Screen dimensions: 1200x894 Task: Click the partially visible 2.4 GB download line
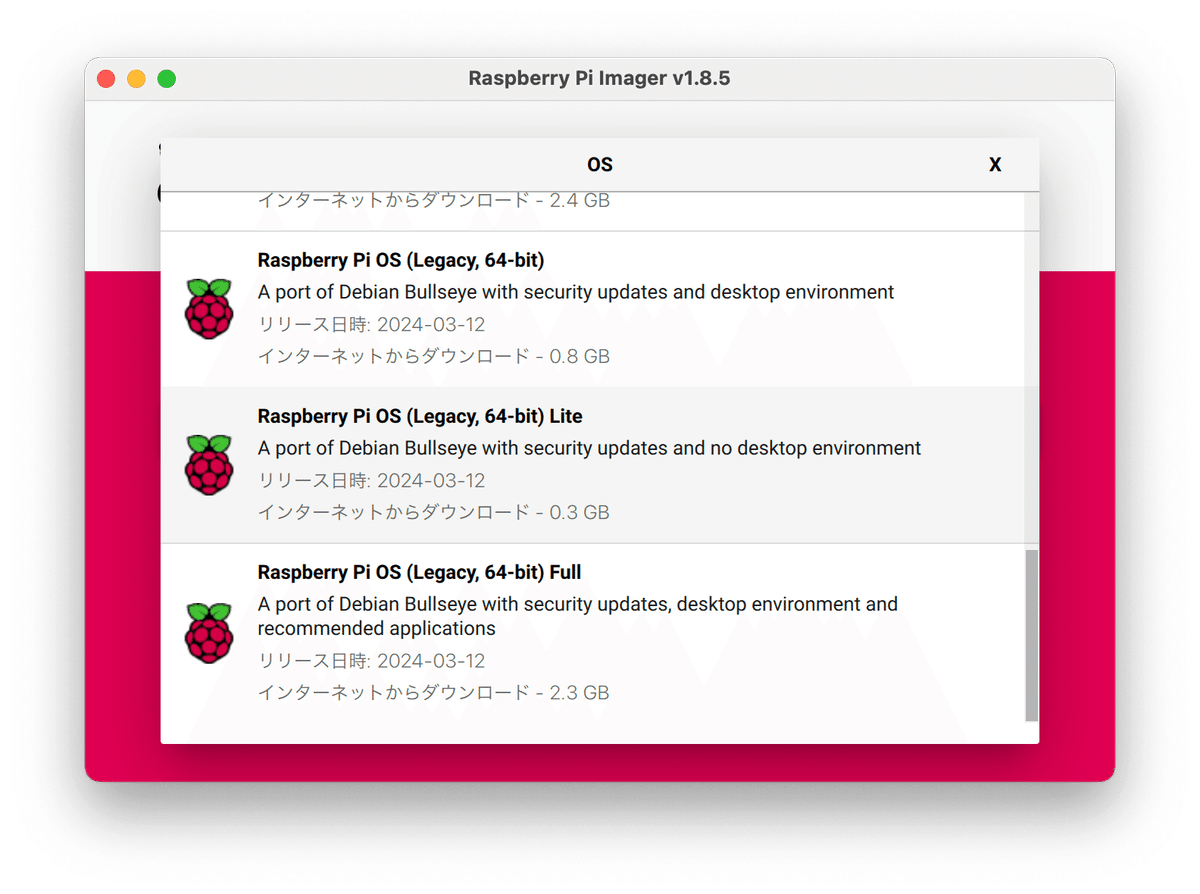tap(434, 201)
